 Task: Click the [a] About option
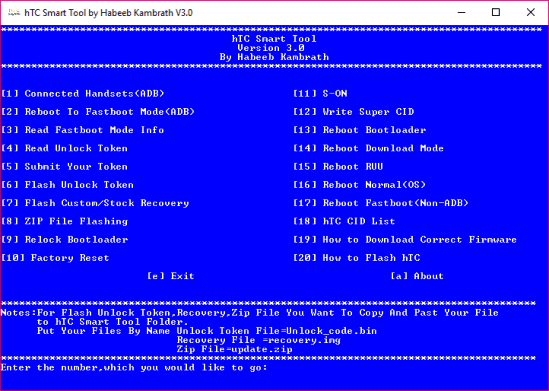coord(417,276)
